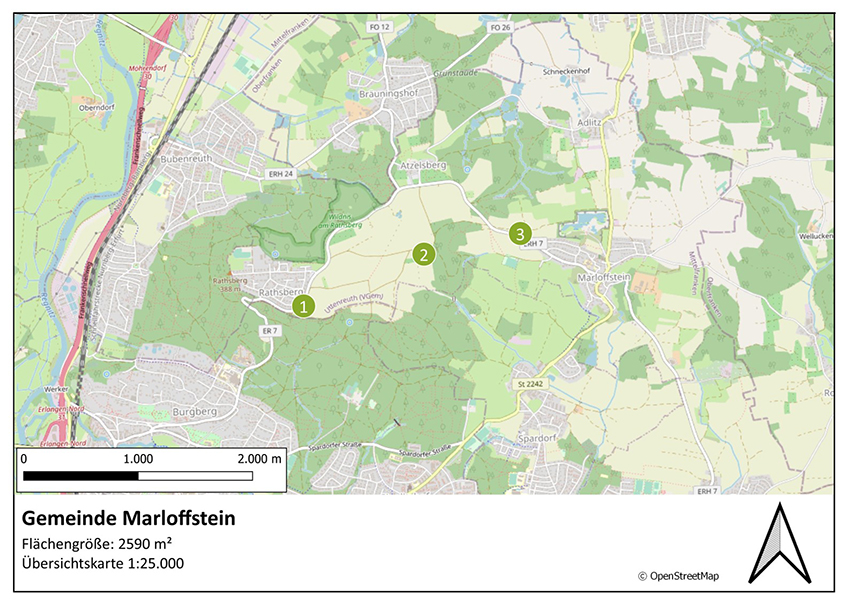Click the green marker numbered 3
850x601 pixels.
(520, 234)
